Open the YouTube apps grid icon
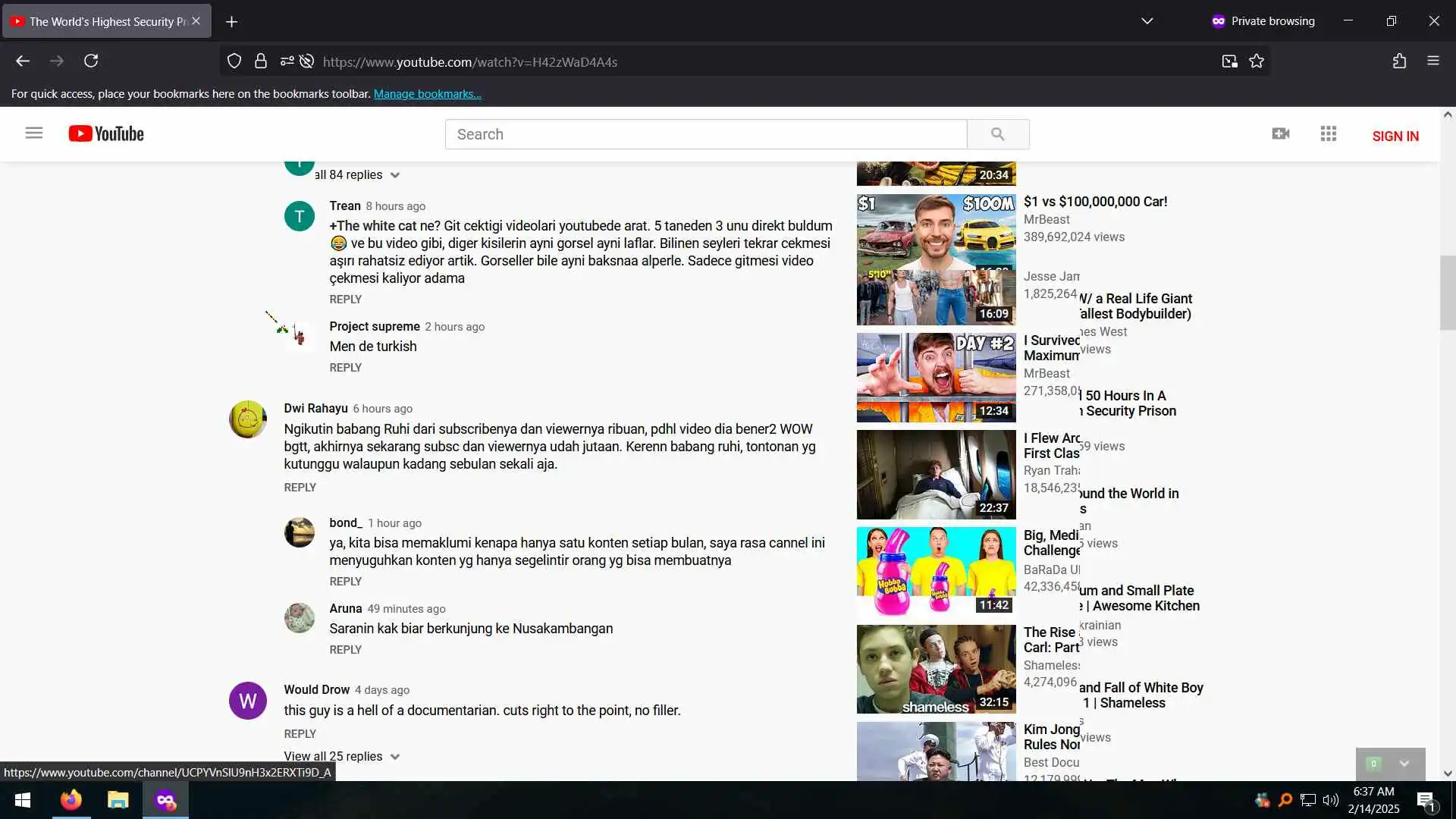 click(1328, 134)
